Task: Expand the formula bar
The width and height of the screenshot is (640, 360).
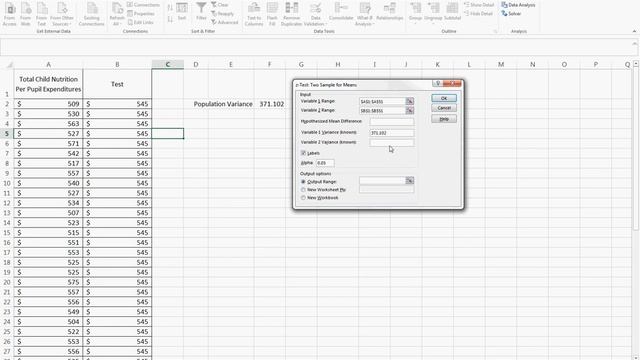Action: pyautogui.click(x=635, y=44)
